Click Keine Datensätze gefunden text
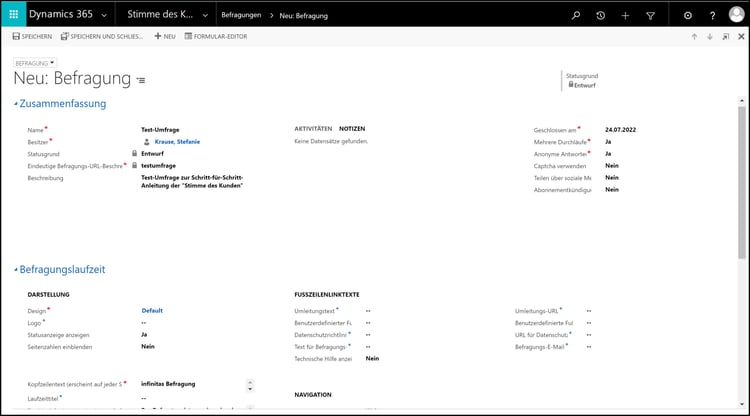750x416 pixels. point(331,141)
